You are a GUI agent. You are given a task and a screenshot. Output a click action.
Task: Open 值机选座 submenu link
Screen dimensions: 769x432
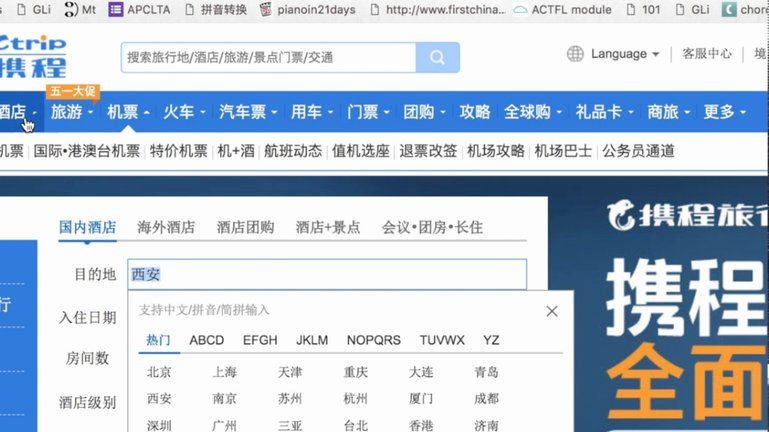[x=360, y=151]
